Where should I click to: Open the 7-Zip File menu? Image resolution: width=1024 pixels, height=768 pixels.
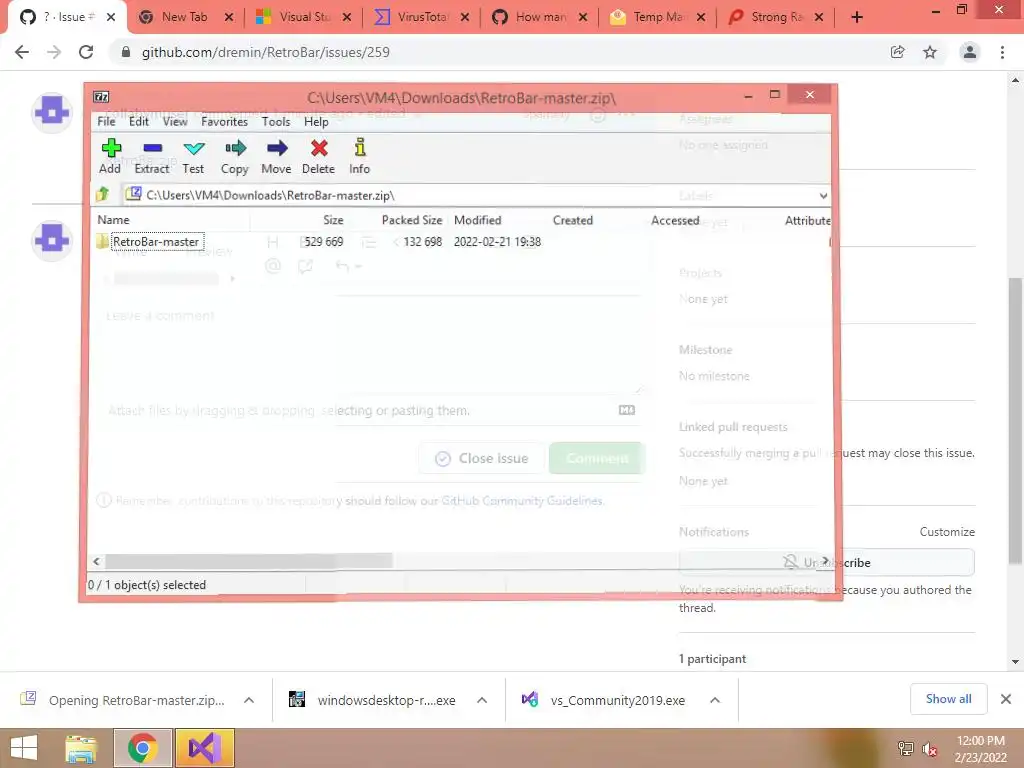pyautogui.click(x=106, y=121)
